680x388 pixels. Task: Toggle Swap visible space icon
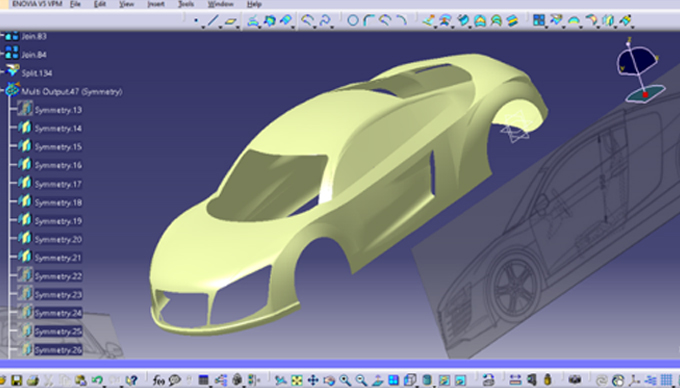pos(460,381)
